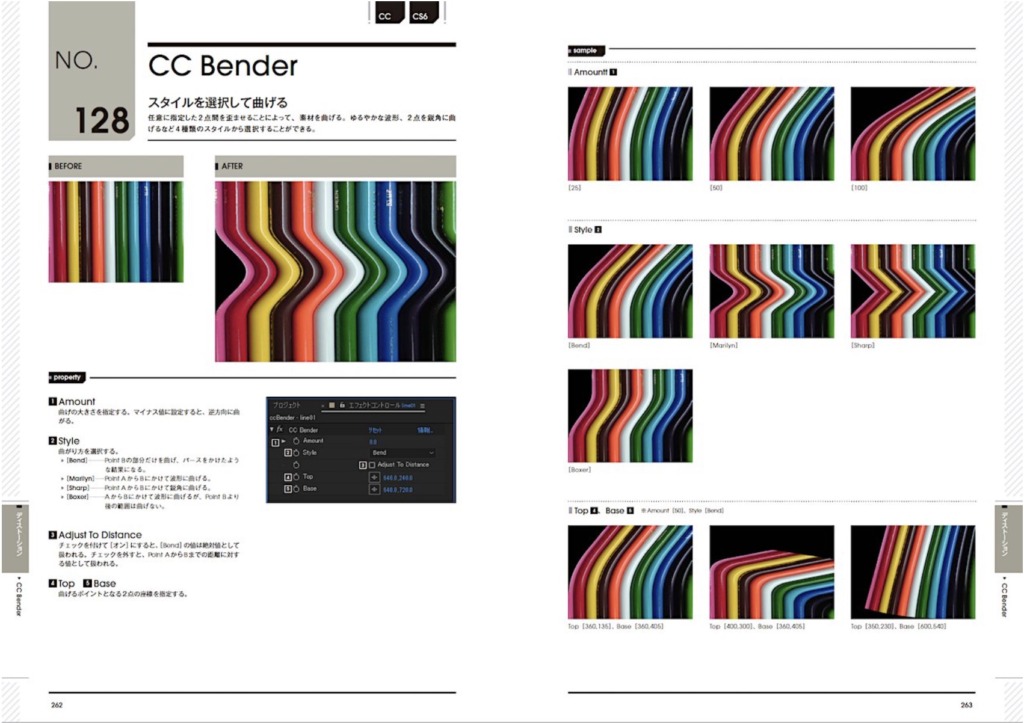Click the [Marilyn] style sample image
Image resolution: width=1024 pixels, height=723 pixels.
pyautogui.click(x=772, y=291)
